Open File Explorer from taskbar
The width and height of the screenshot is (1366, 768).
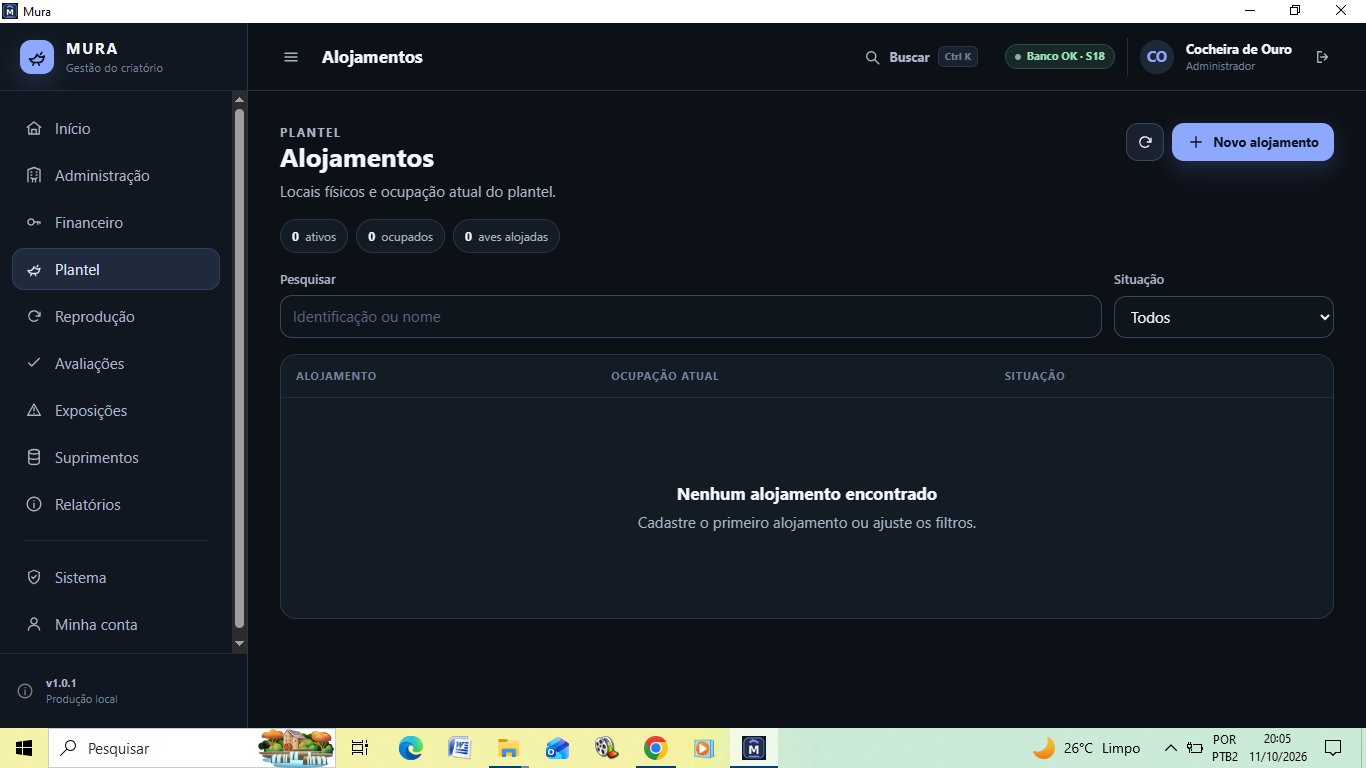click(x=508, y=748)
